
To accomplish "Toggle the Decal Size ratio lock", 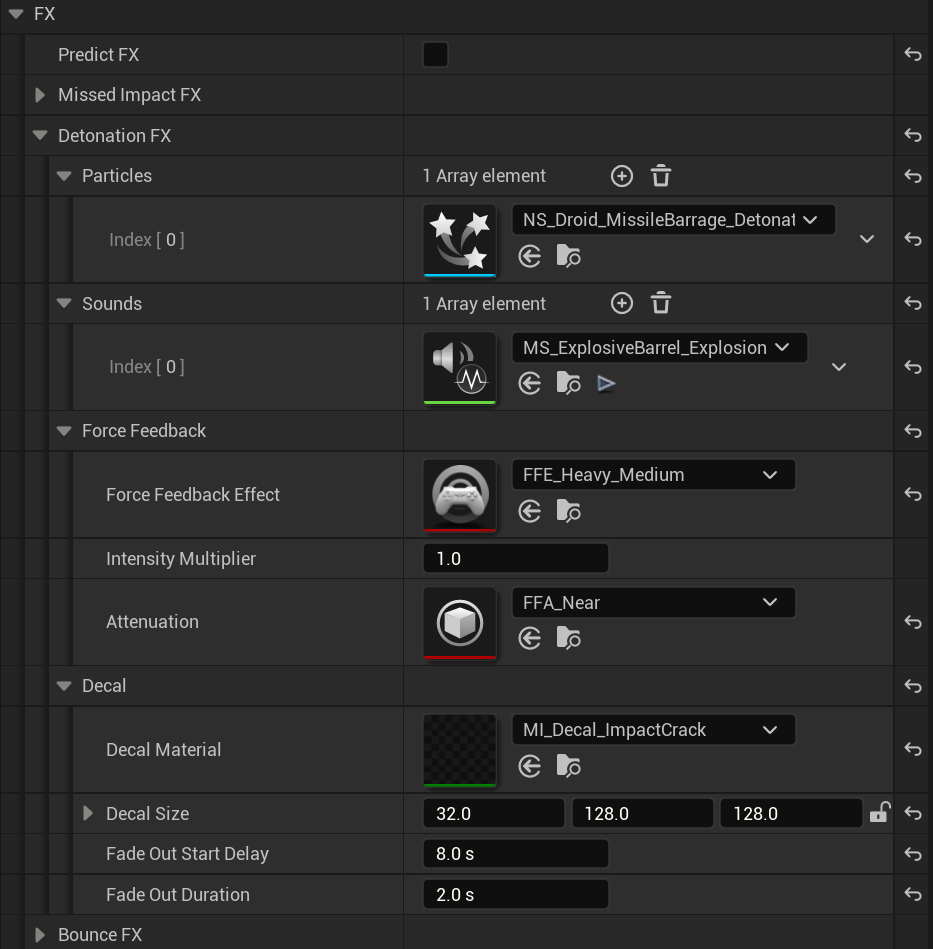I will (x=880, y=813).
